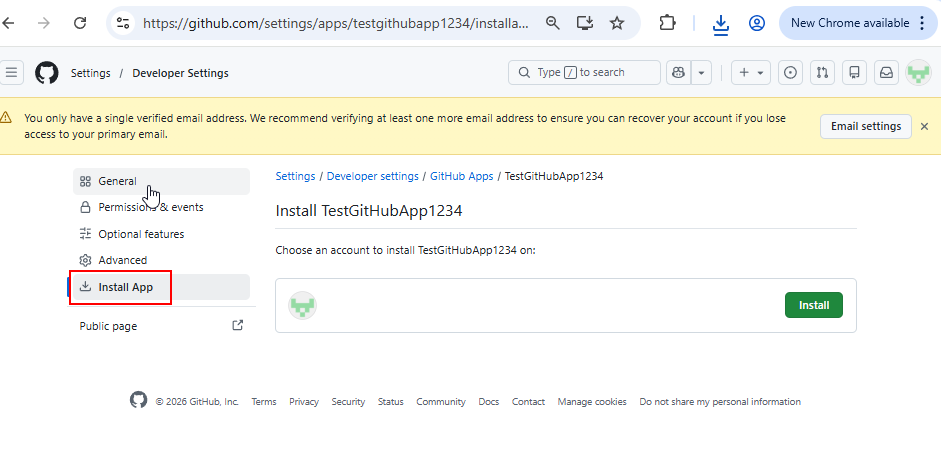Dismiss the email verification warning banner
The image size is (941, 450).
(924, 126)
